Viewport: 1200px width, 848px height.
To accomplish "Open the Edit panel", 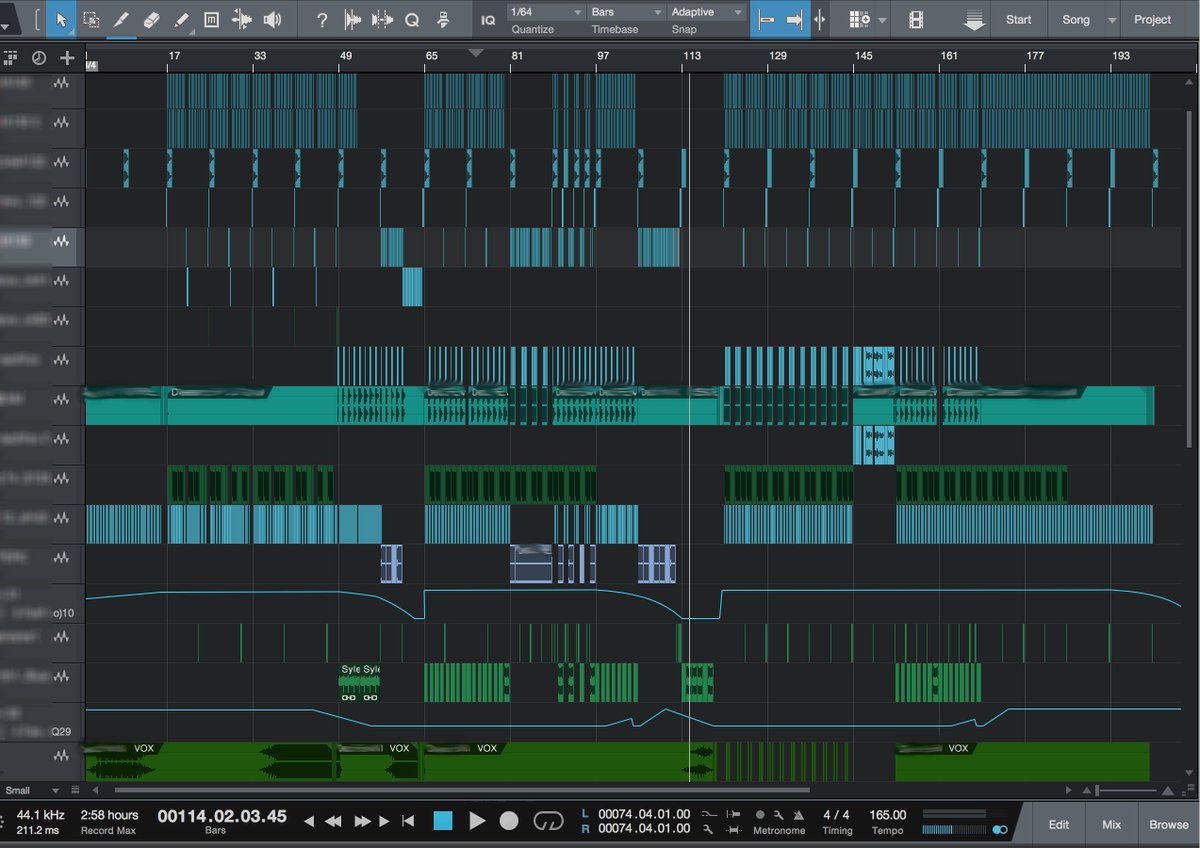I will coord(1059,825).
